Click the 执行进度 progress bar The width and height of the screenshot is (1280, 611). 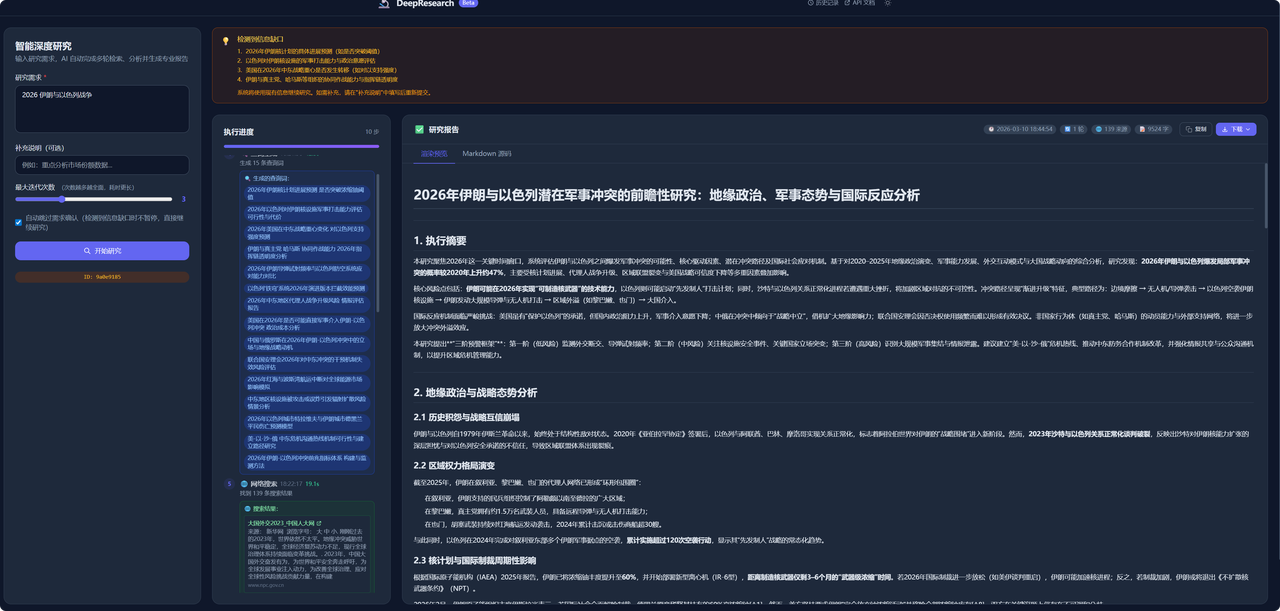pyautogui.click(x=302, y=146)
